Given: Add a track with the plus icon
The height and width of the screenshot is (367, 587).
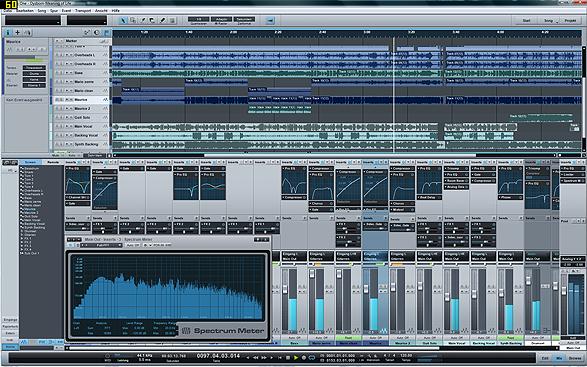Looking at the screenshot, I should [18, 33].
